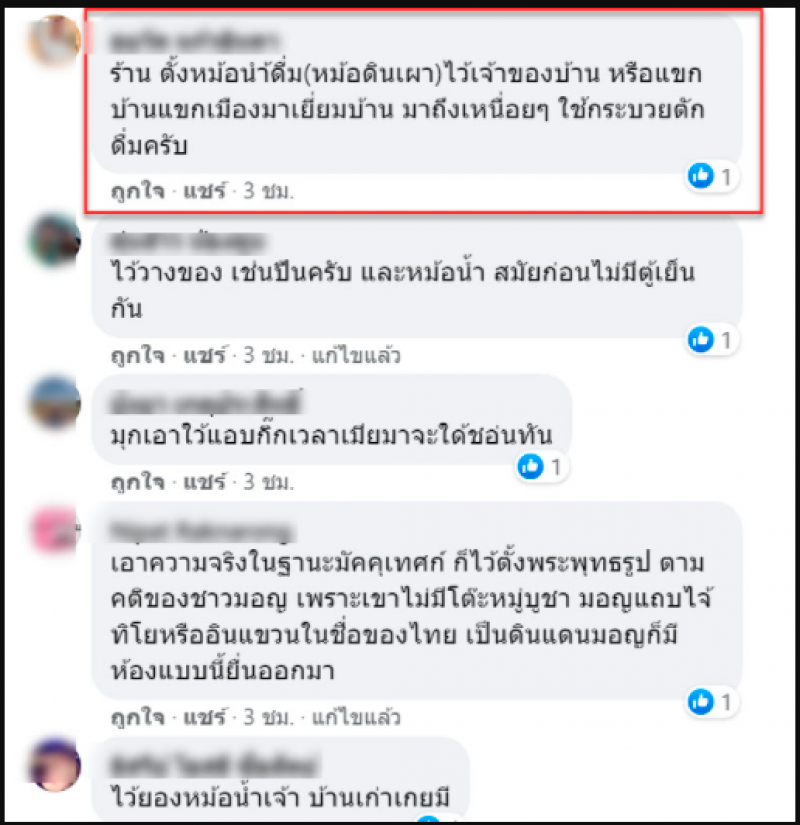Open "แก้ไขแล้ว" under the "เอาความจริงในฐานะมัคคุเทศก์" comment
The height and width of the screenshot is (825, 800).
click(x=356, y=717)
